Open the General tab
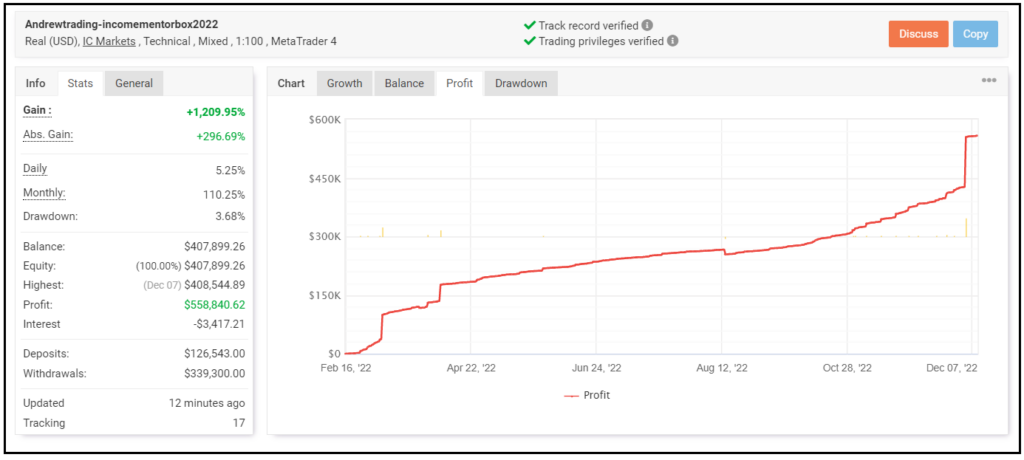This screenshot has width=1024, height=460. tap(134, 83)
